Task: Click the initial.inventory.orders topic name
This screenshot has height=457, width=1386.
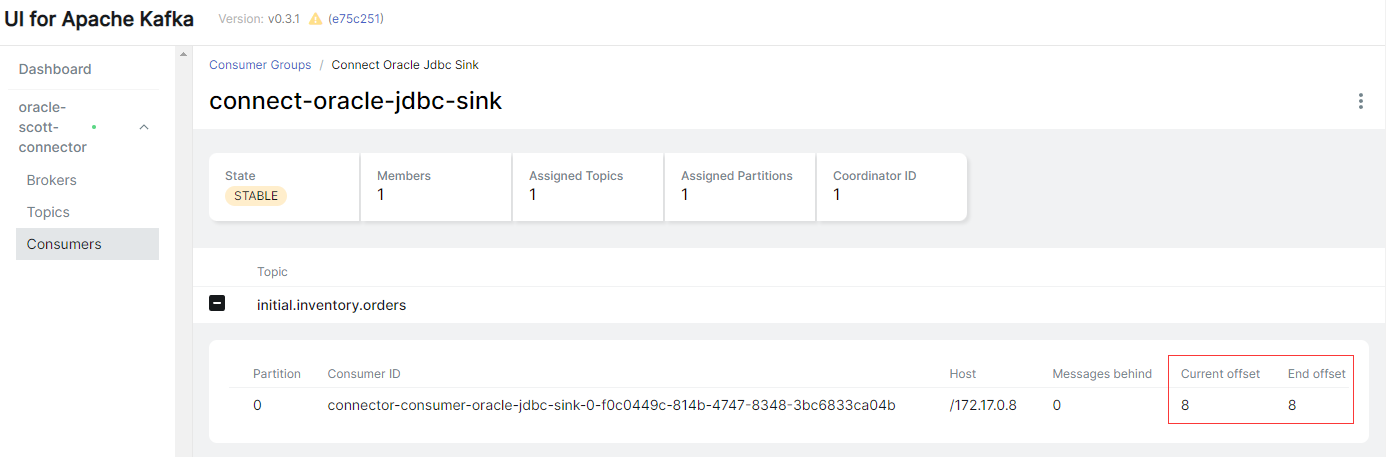Action: coord(332,305)
